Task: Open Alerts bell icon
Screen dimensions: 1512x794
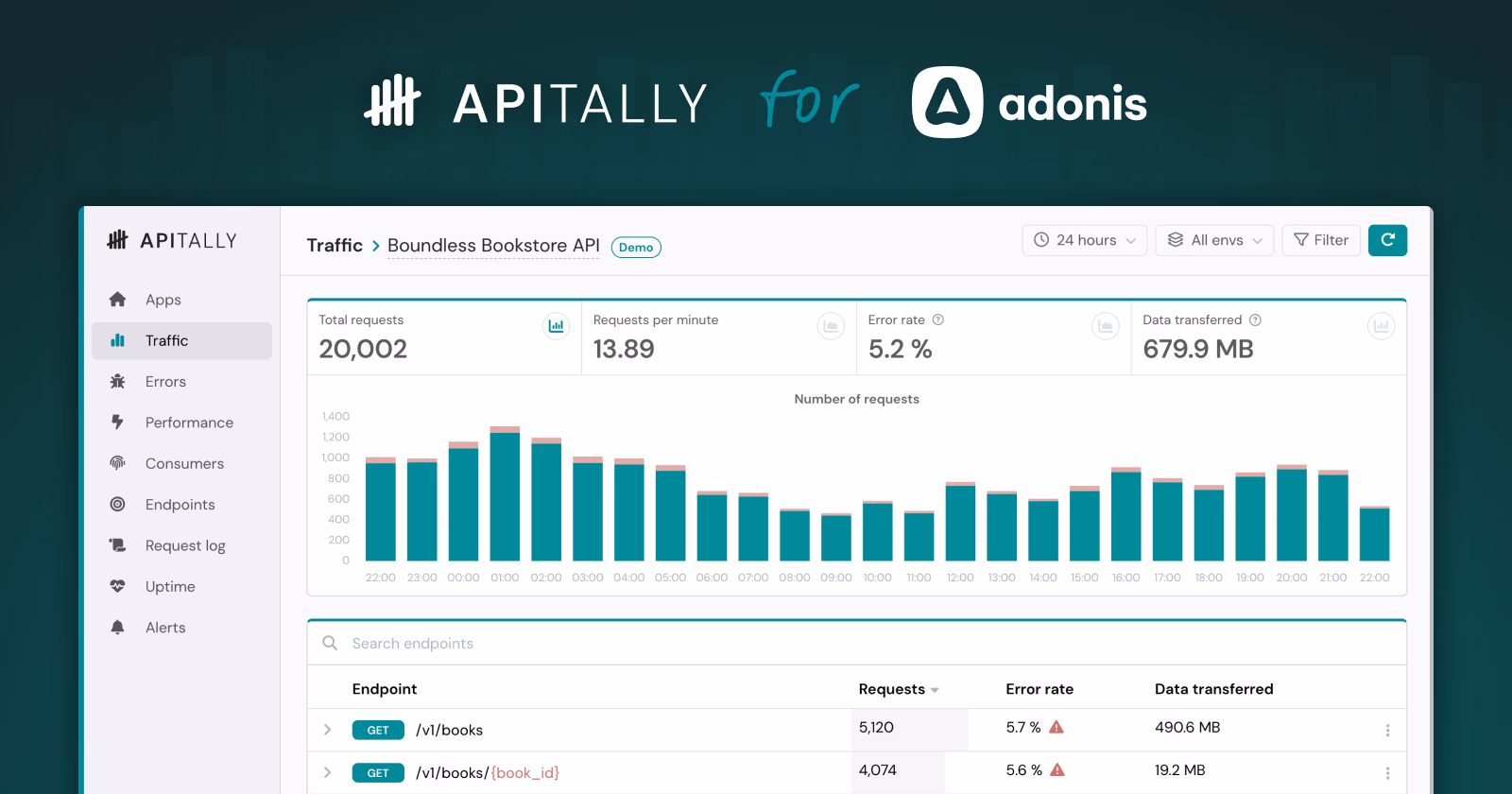Action: [x=117, y=628]
